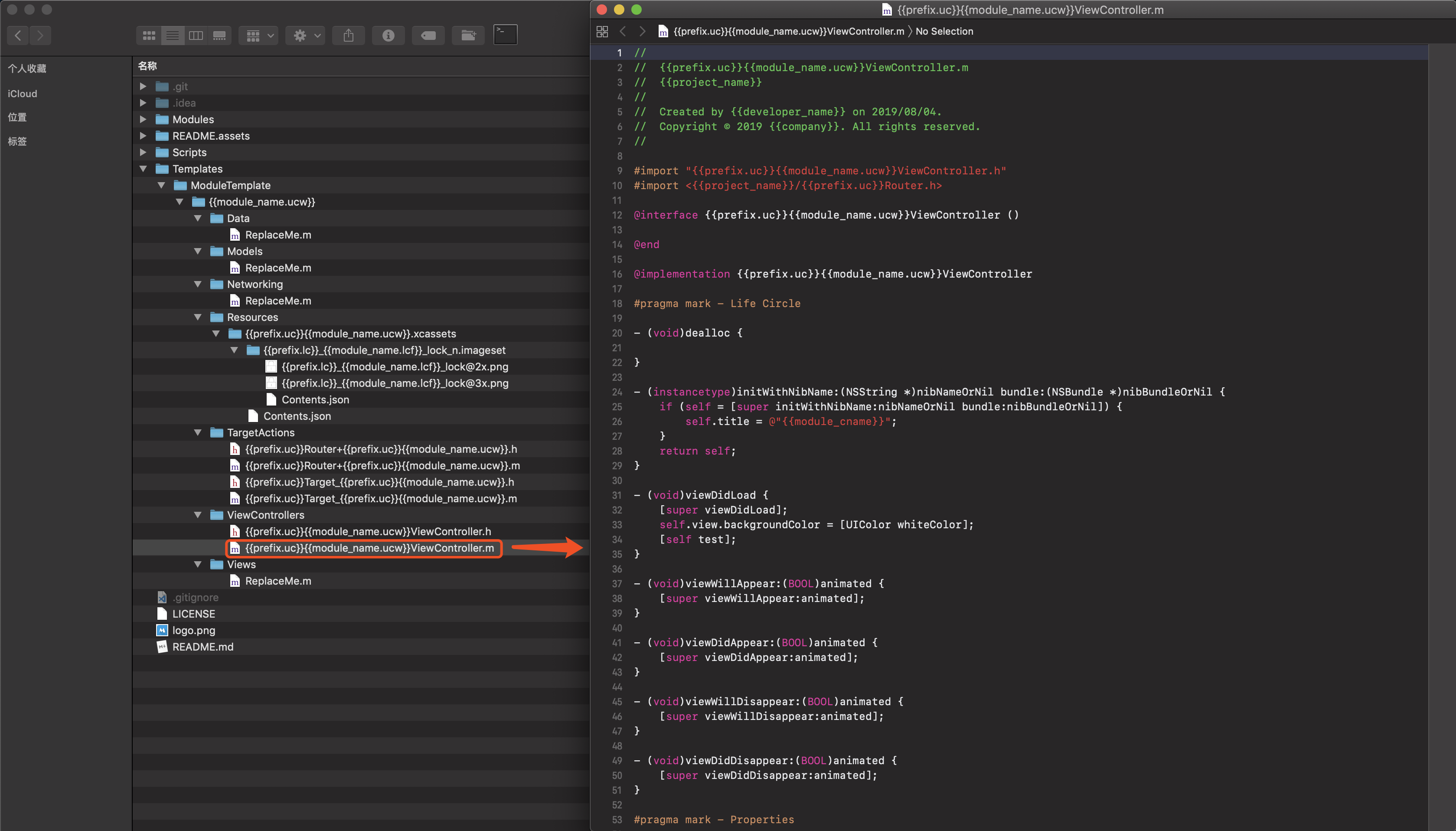Click the Share toolbar icon
The height and width of the screenshot is (831, 1456).
(349, 36)
